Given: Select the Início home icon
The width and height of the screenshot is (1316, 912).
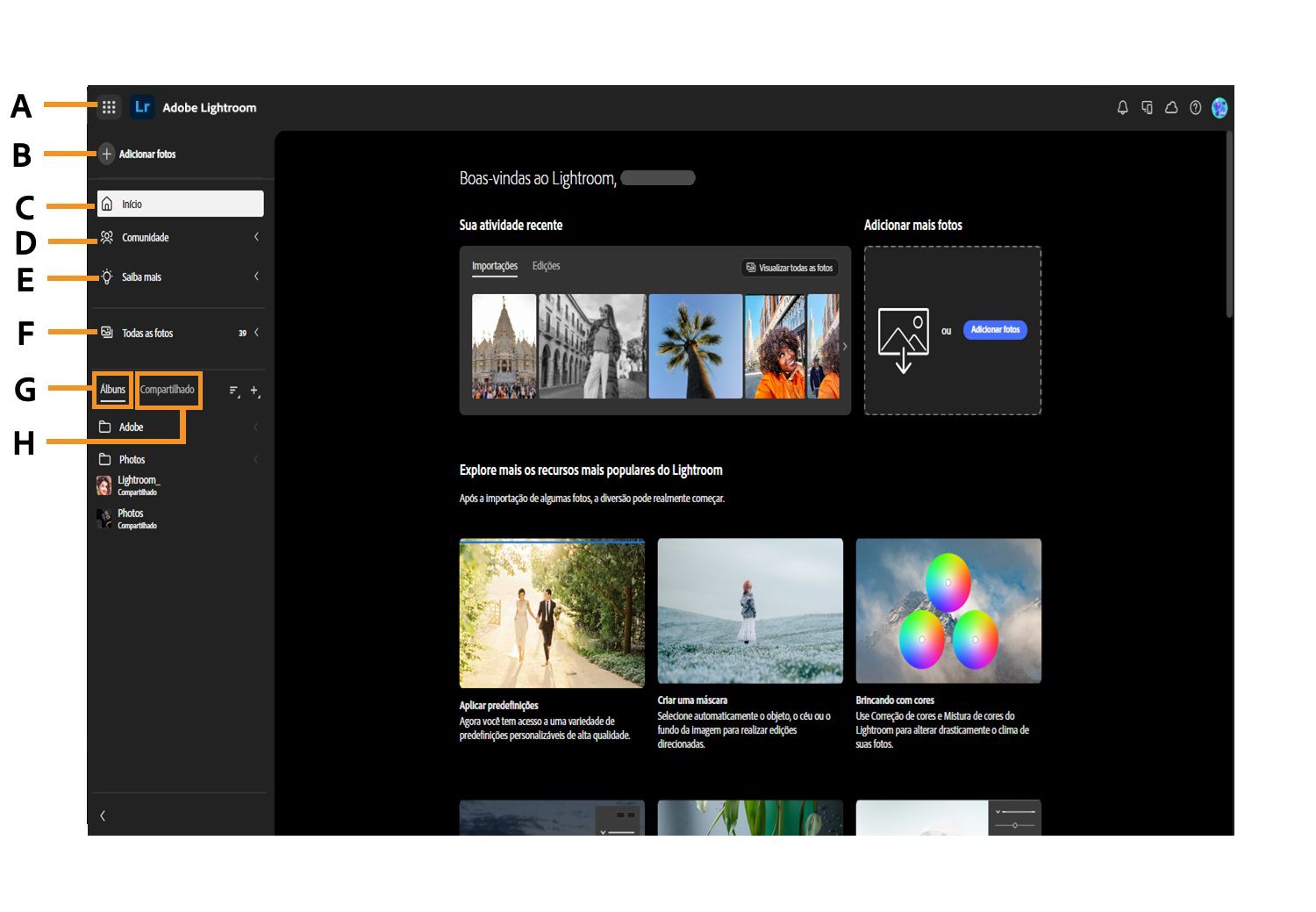Looking at the screenshot, I should pyautogui.click(x=106, y=203).
